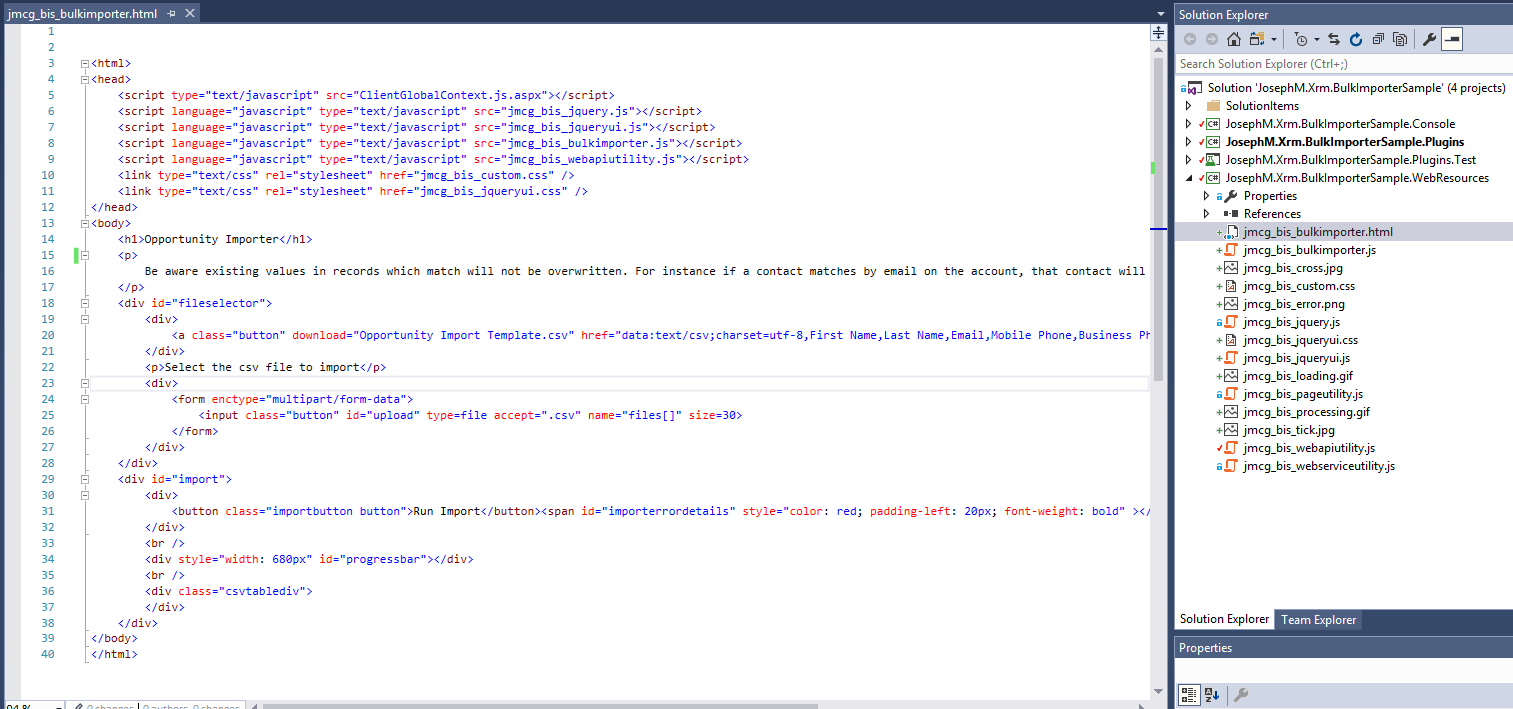Sort properties alphabetically in Properties panel

tap(1210, 694)
